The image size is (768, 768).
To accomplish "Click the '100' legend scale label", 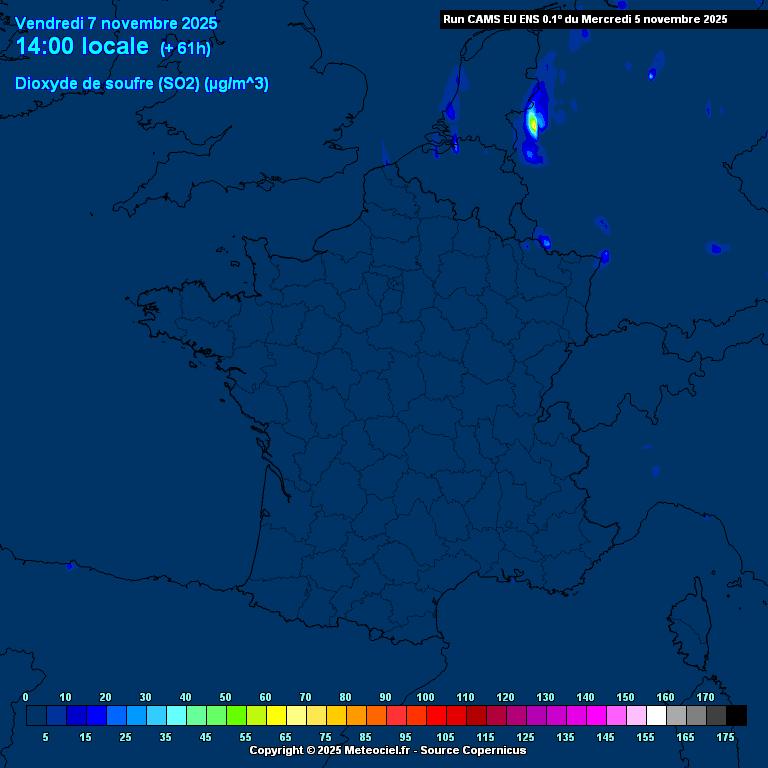I will click(x=425, y=697).
